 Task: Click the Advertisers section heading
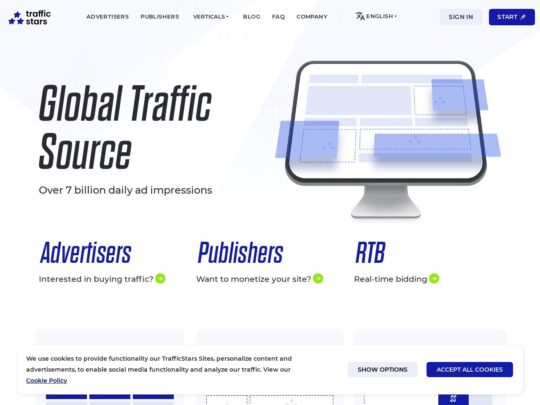pos(85,252)
